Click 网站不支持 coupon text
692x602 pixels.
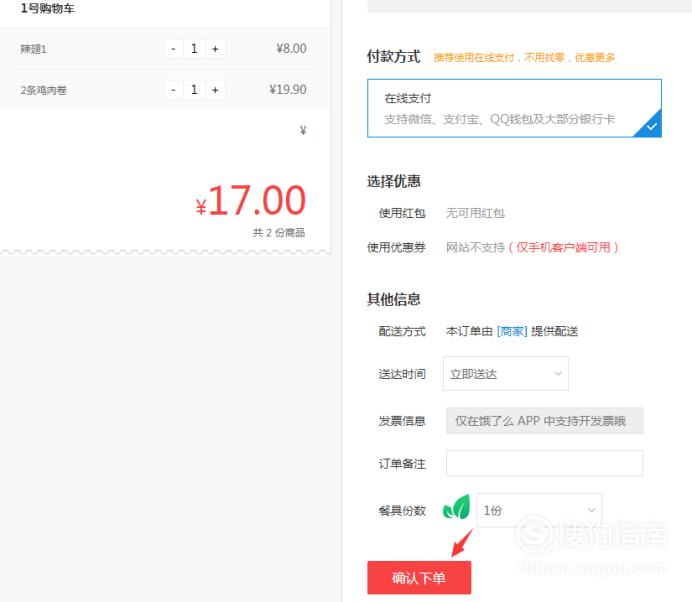pos(475,247)
